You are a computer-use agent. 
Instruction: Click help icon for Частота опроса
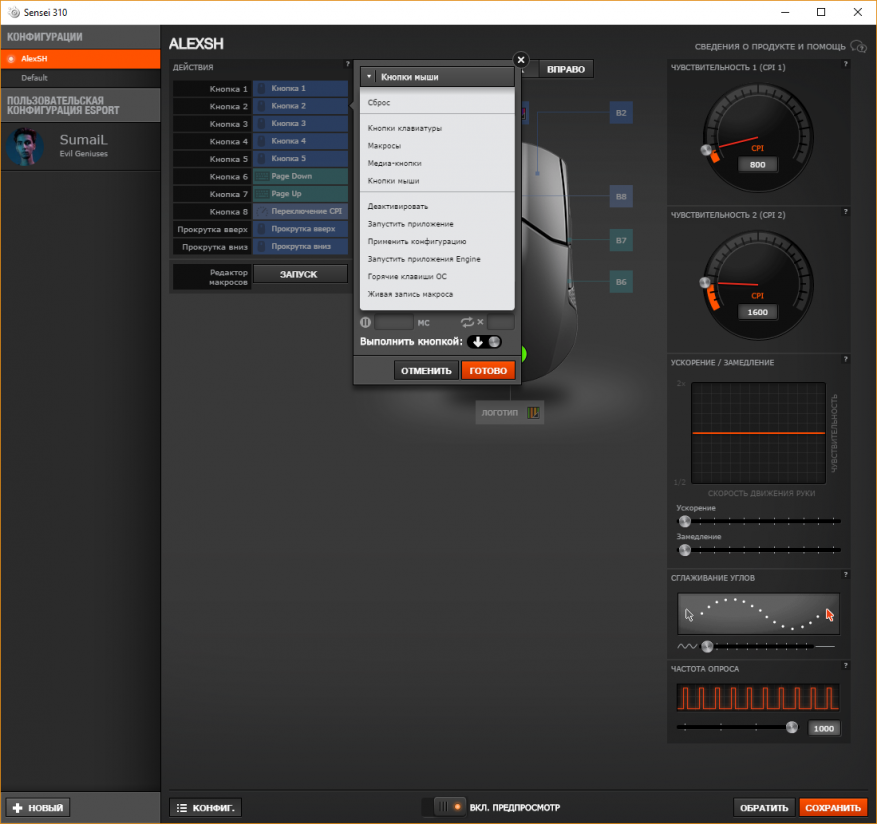845,666
